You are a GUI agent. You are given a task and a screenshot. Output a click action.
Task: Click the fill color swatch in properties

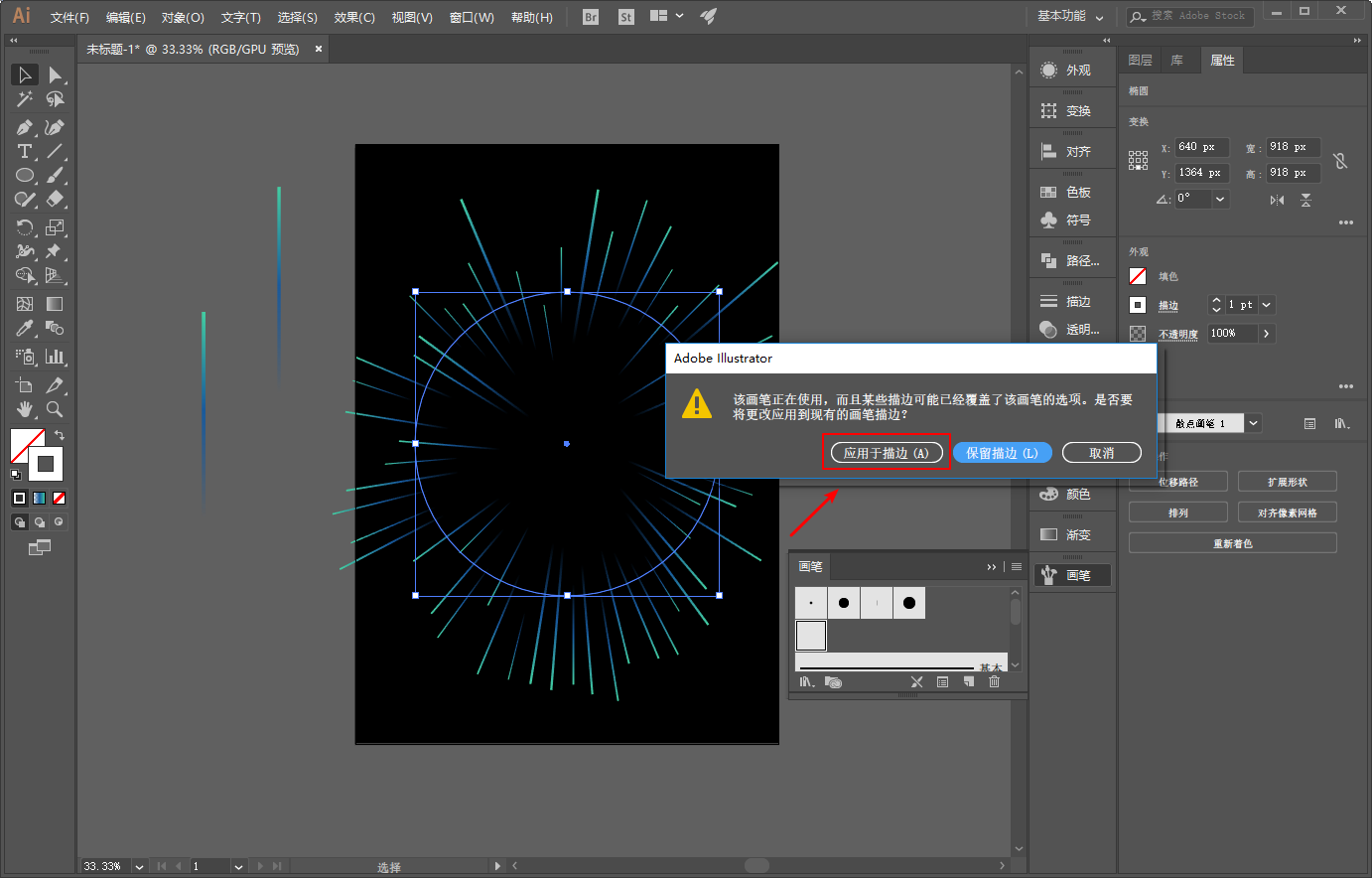click(x=1138, y=276)
